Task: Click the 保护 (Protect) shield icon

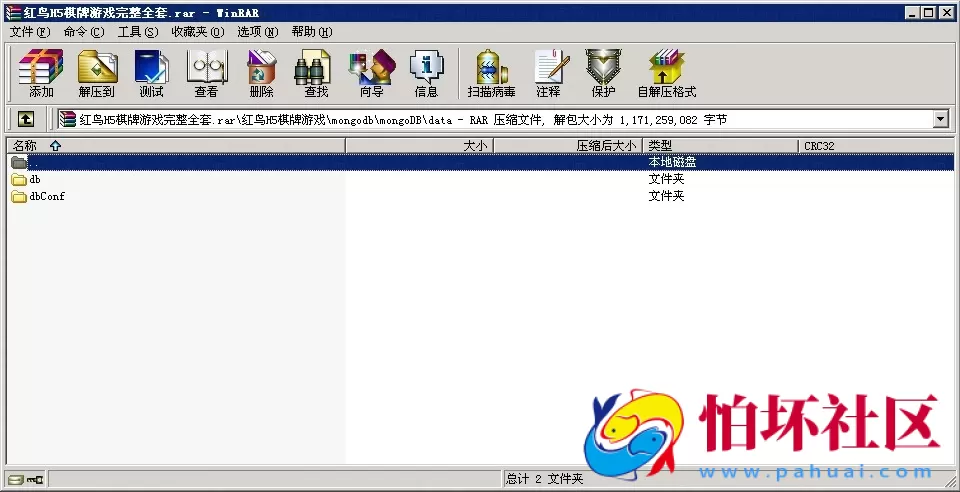Action: (x=603, y=73)
